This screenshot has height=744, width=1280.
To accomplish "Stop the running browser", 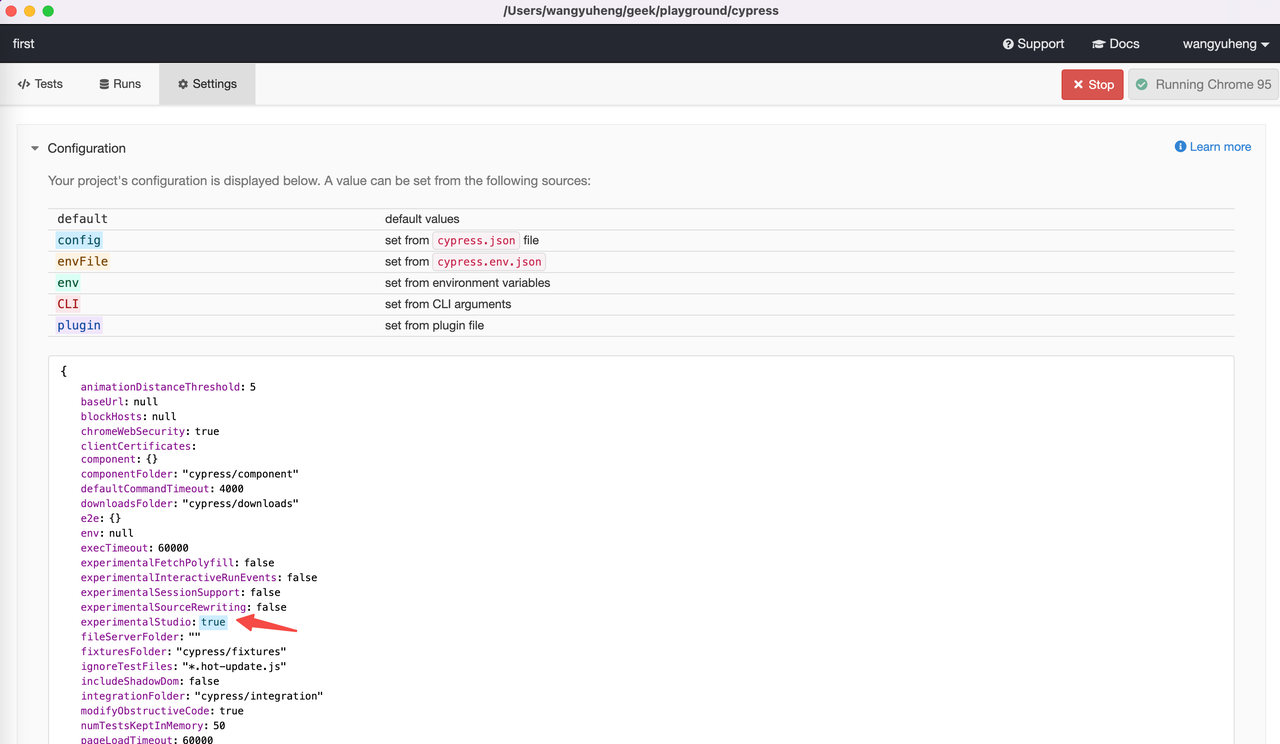I will (1093, 84).
